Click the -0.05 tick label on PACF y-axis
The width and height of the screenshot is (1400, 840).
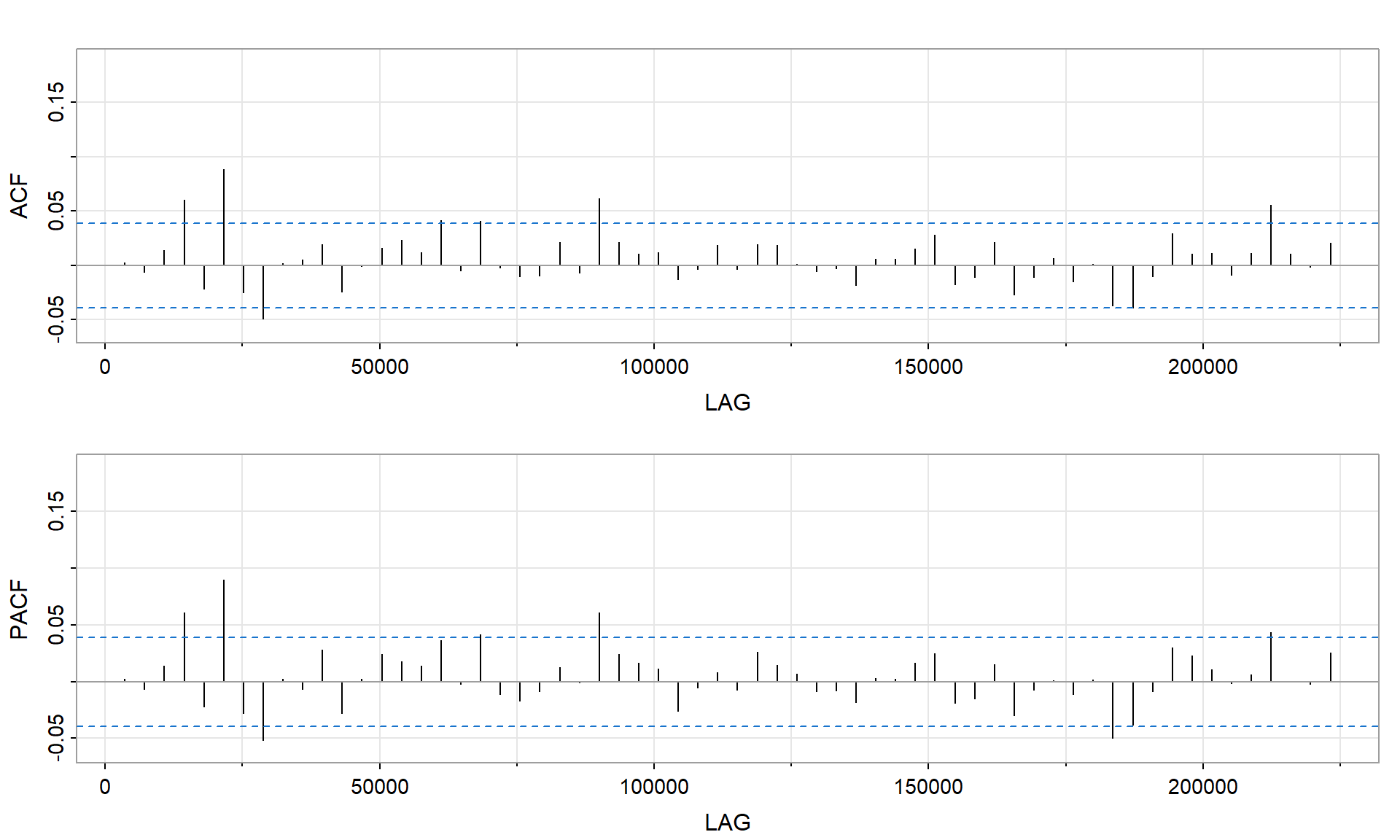pos(57,738)
